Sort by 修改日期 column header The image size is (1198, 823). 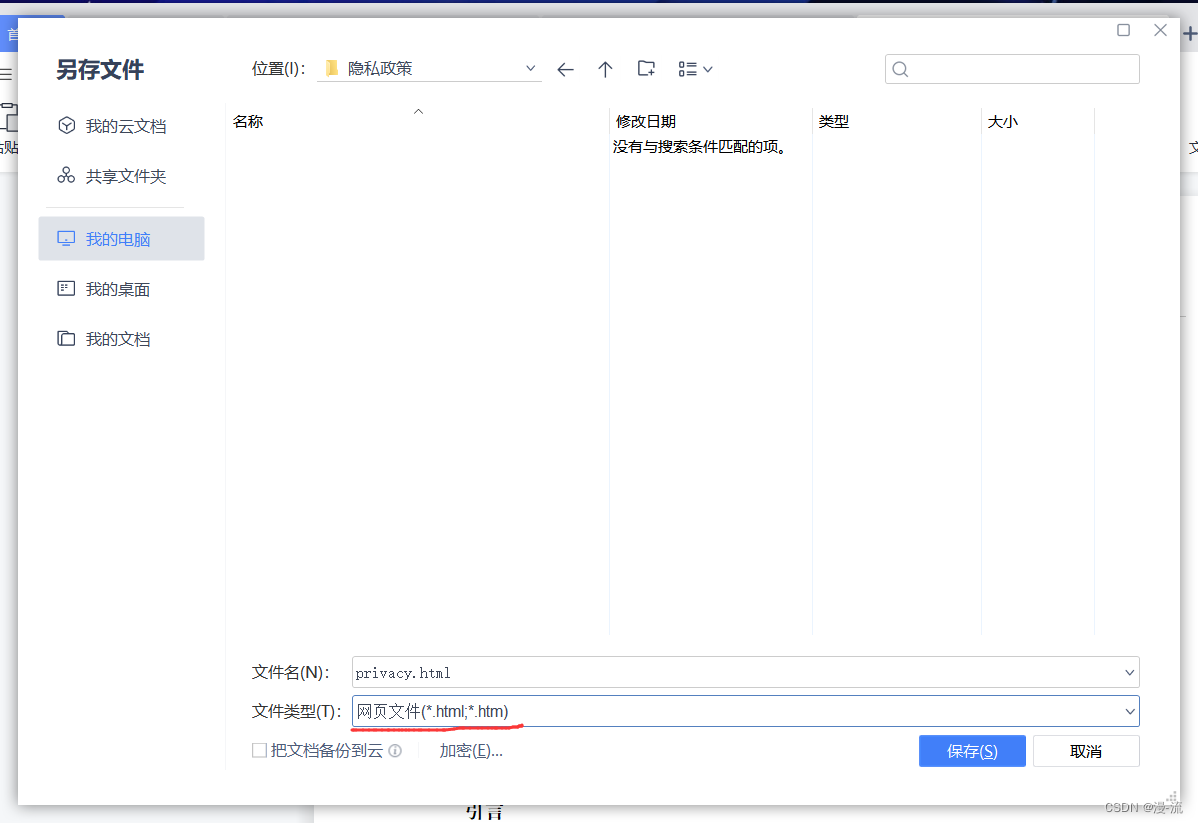pyautogui.click(x=646, y=122)
